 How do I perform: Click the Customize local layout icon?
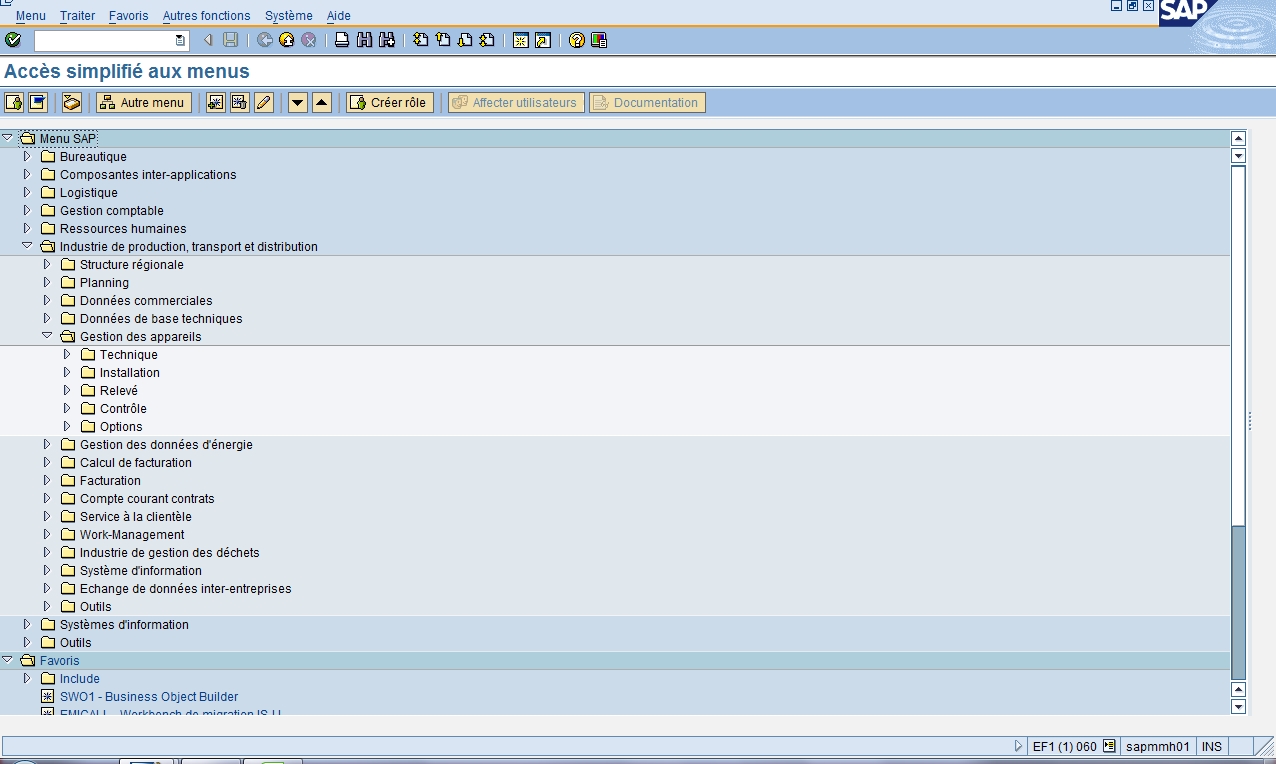(x=599, y=40)
